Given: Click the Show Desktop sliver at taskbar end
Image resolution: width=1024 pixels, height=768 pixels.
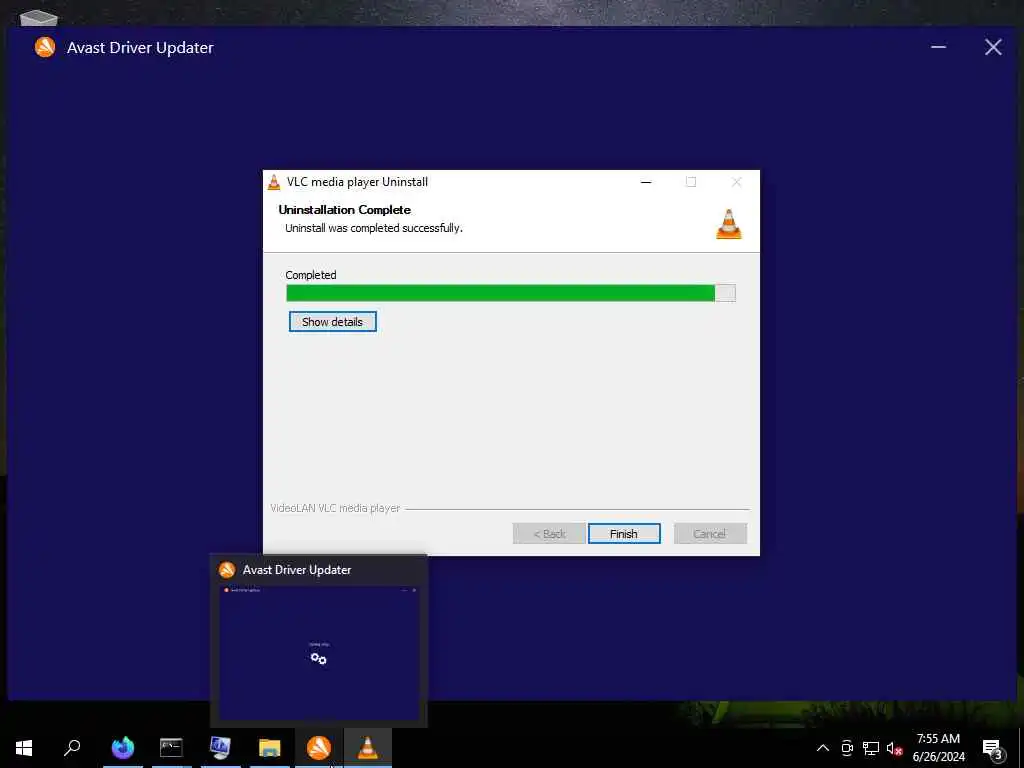Looking at the screenshot, I should (x=1021, y=748).
